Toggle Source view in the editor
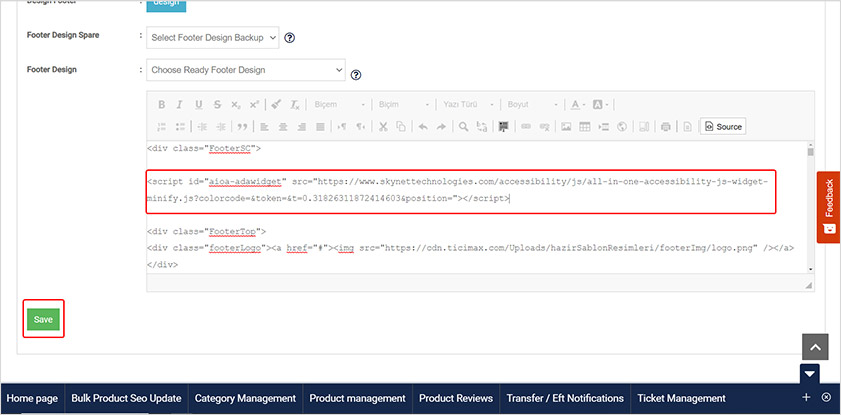 [x=723, y=127]
